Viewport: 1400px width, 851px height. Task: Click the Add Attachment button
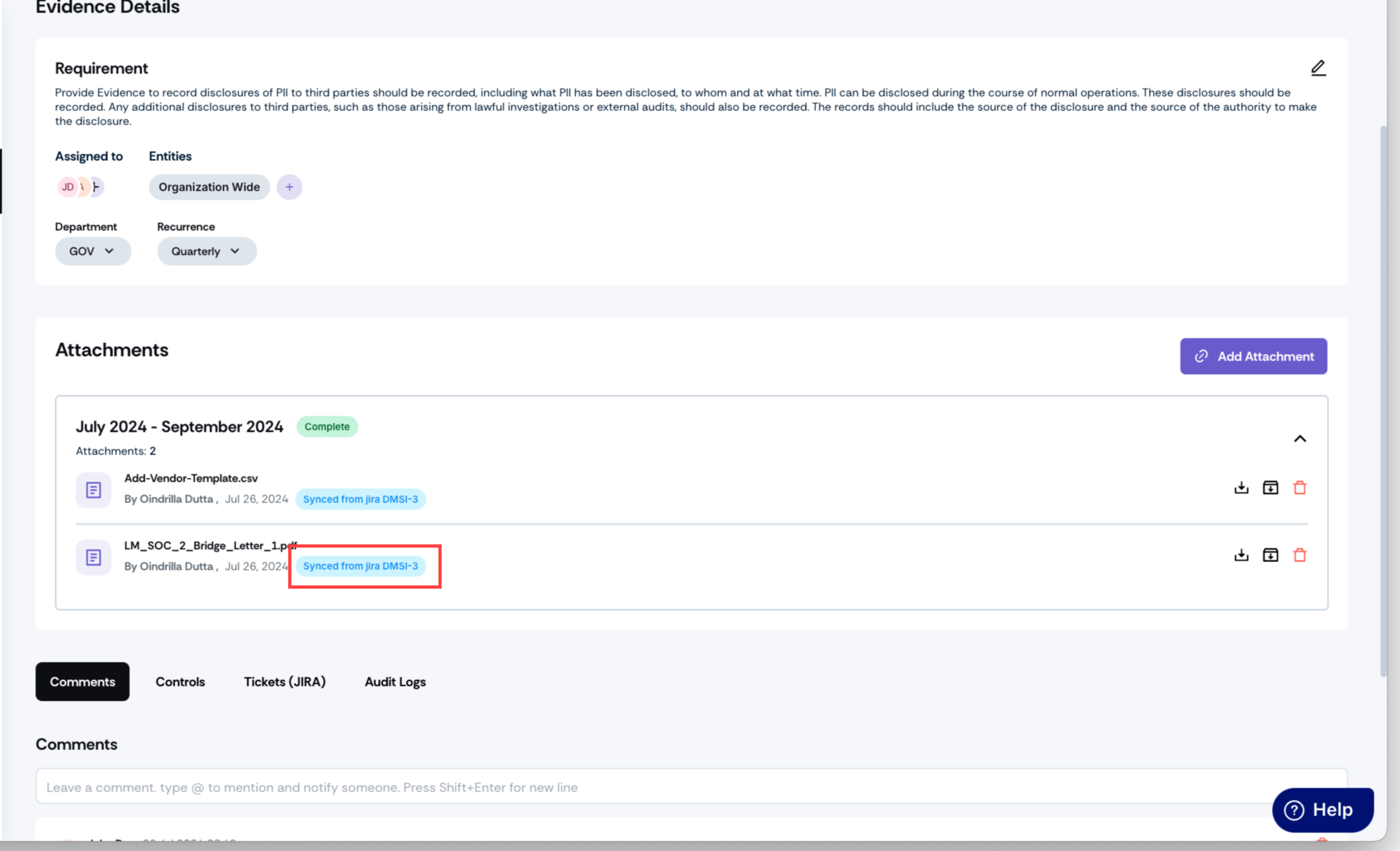[1254, 356]
